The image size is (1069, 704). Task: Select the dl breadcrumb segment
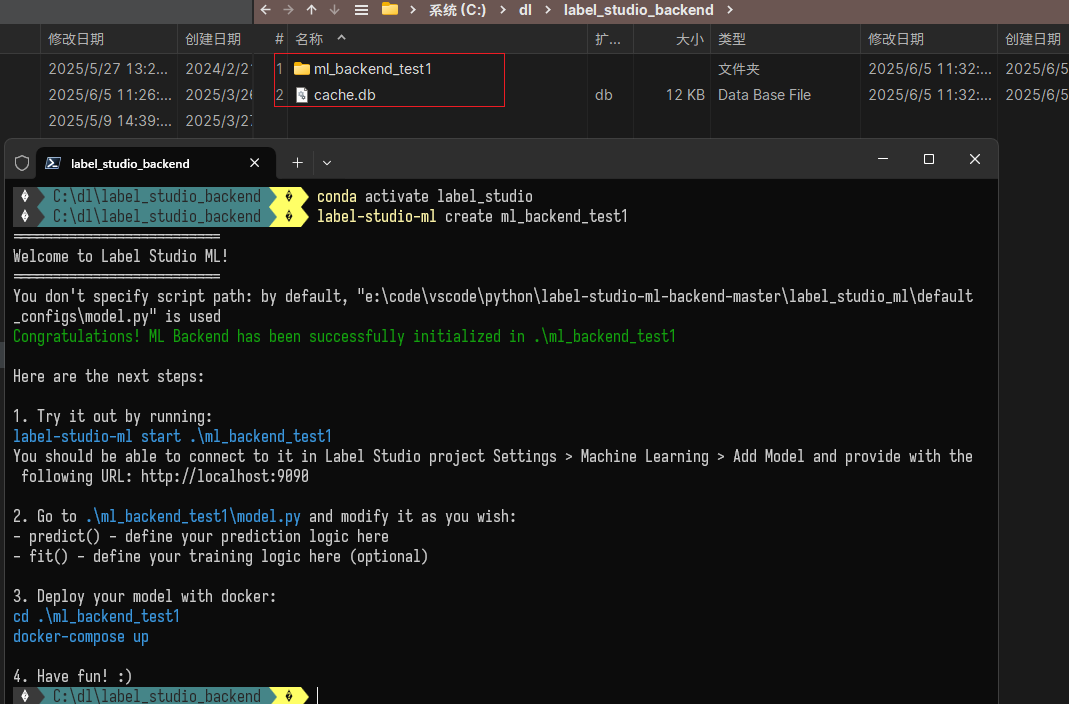tap(525, 10)
